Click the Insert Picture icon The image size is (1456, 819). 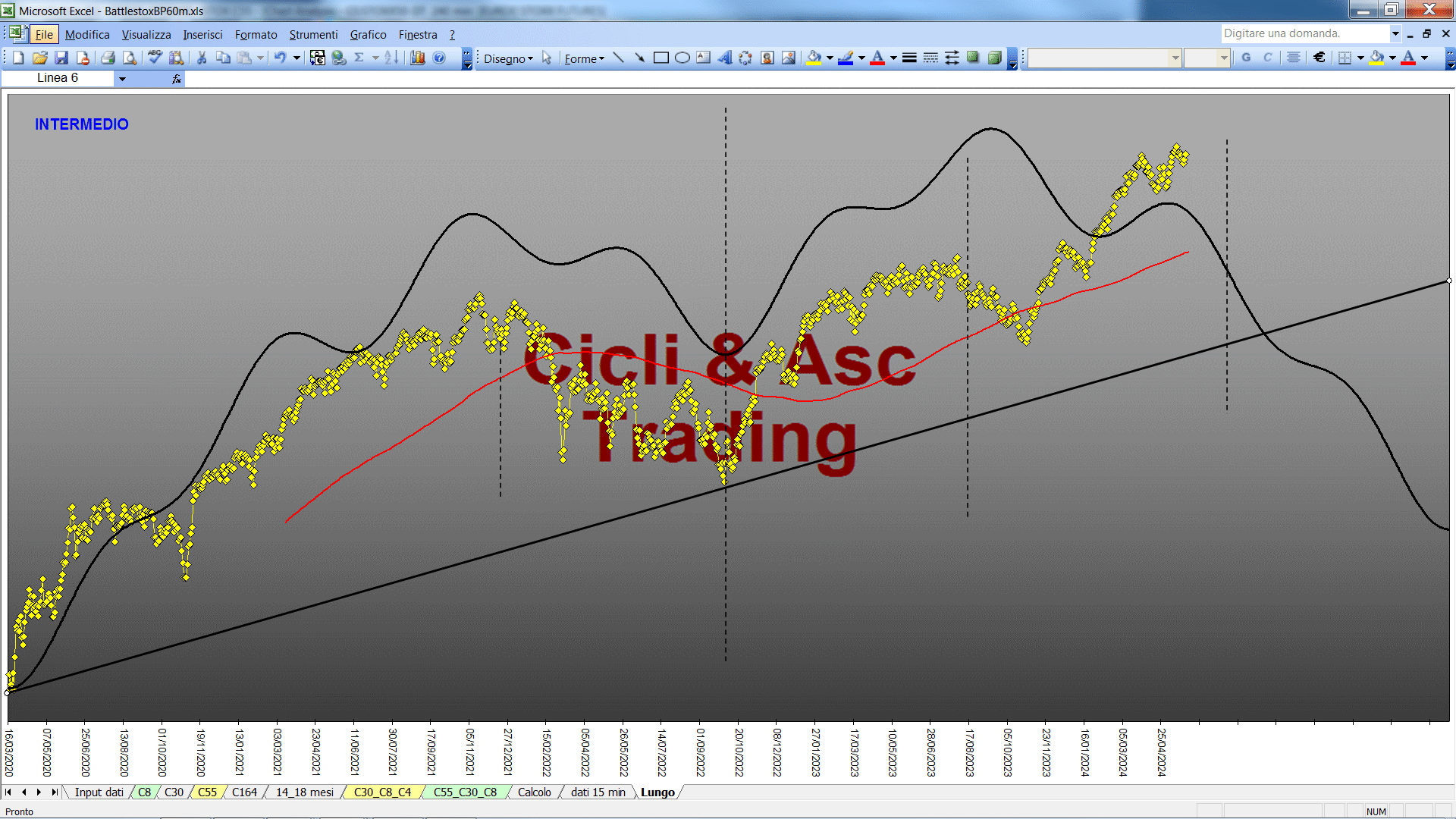(x=789, y=58)
